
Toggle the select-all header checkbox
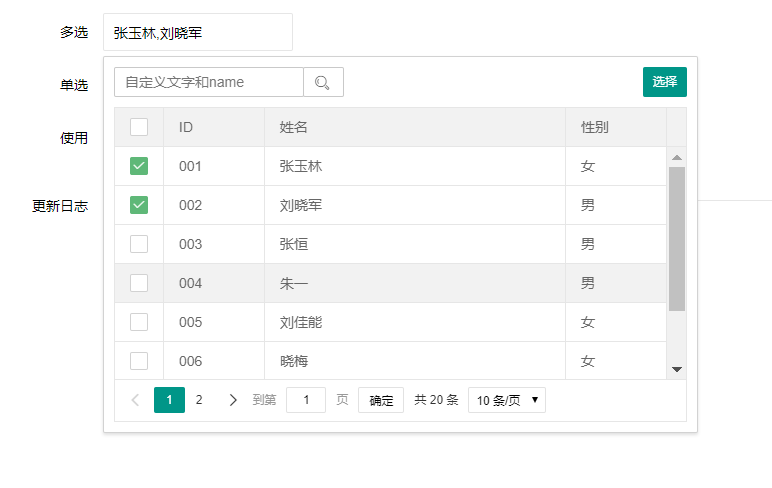click(139, 127)
